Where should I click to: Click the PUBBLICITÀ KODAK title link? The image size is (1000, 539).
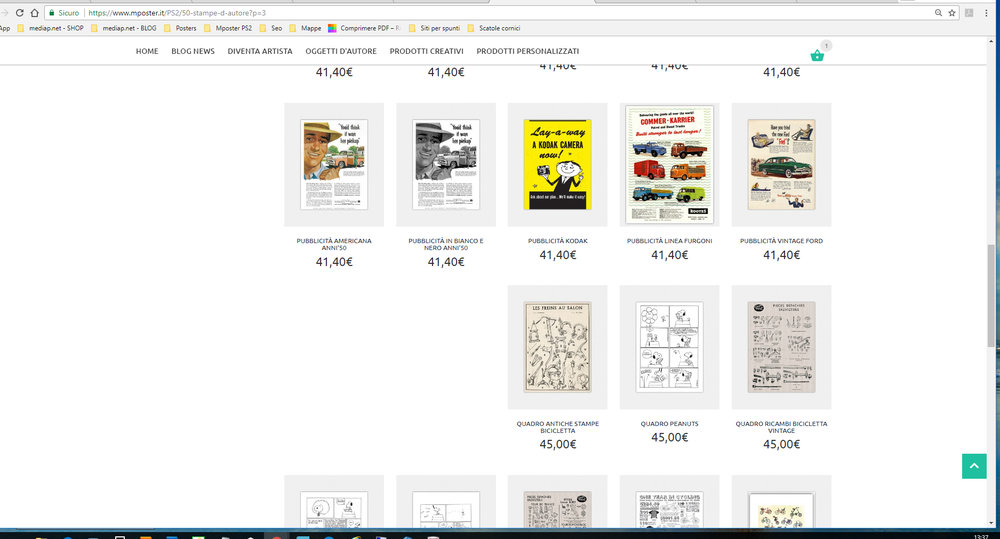click(557, 241)
